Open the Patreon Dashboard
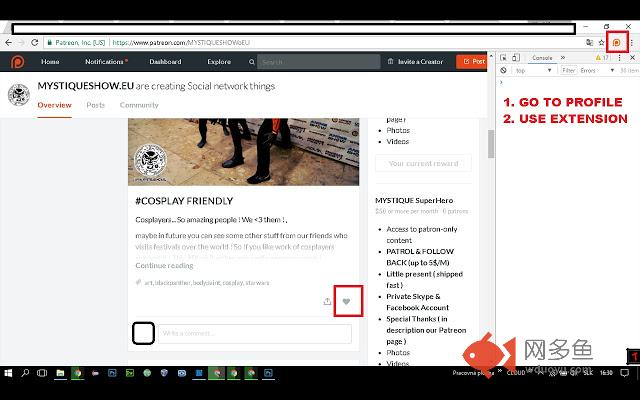This screenshot has height=400, width=640. [165, 62]
